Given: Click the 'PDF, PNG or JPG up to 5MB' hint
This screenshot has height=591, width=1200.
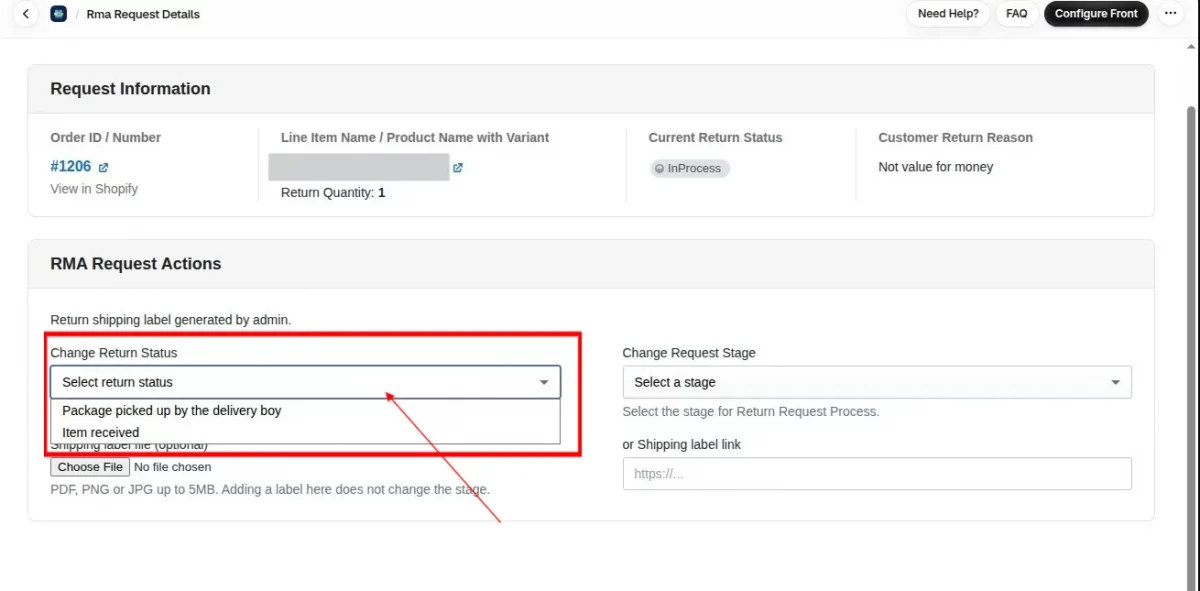Looking at the screenshot, I should pyautogui.click(x=270, y=490).
